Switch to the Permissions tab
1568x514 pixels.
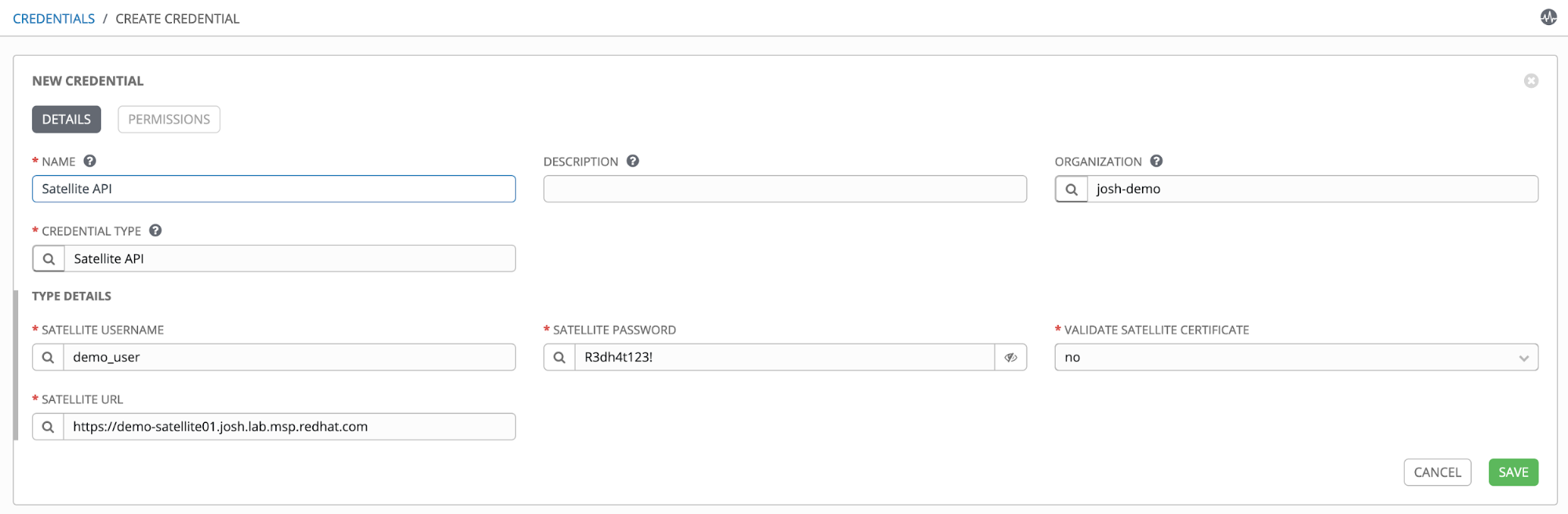point(169,119)
